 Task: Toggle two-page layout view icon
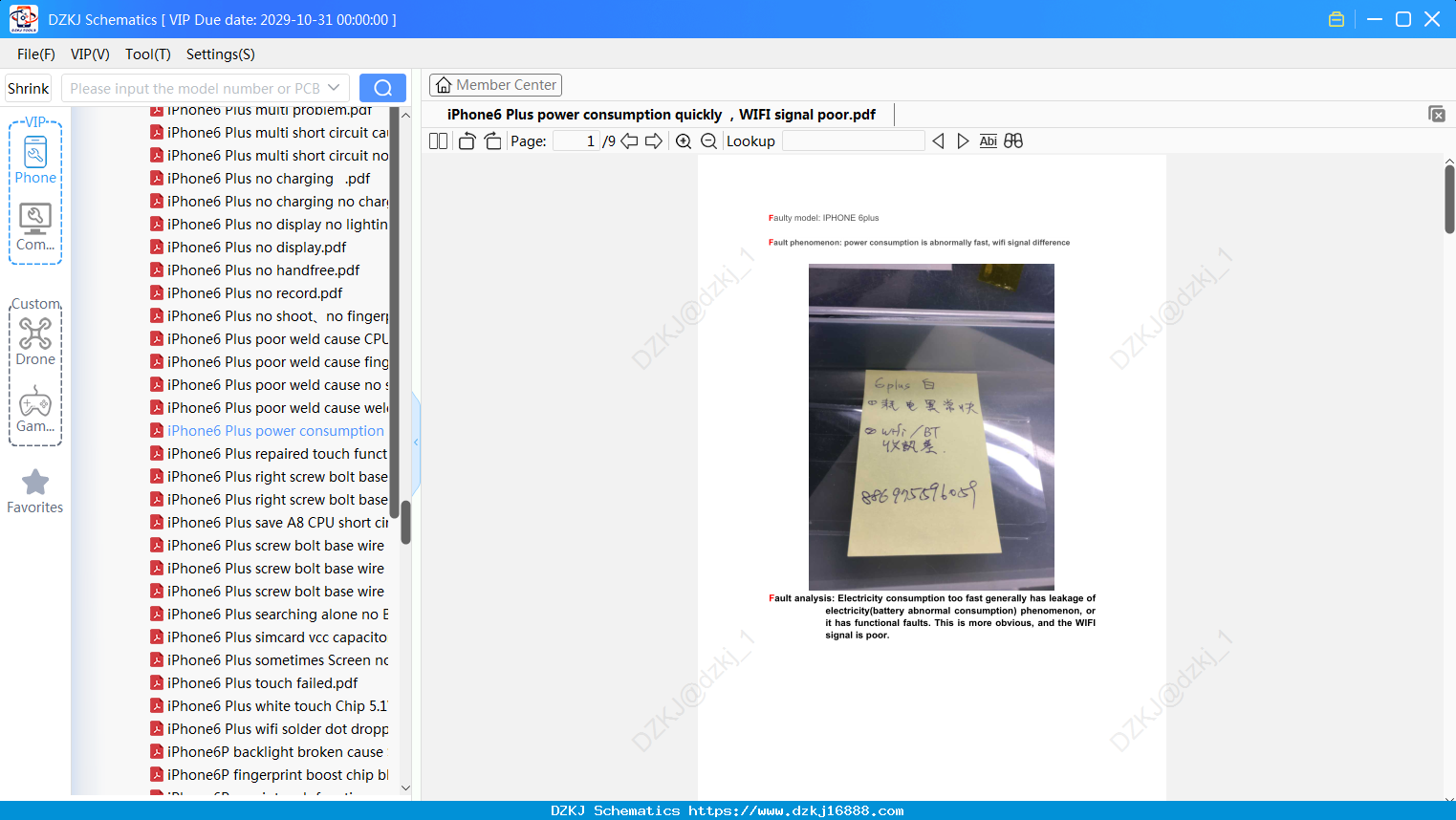pyautogui.click(x=439, y=141)
